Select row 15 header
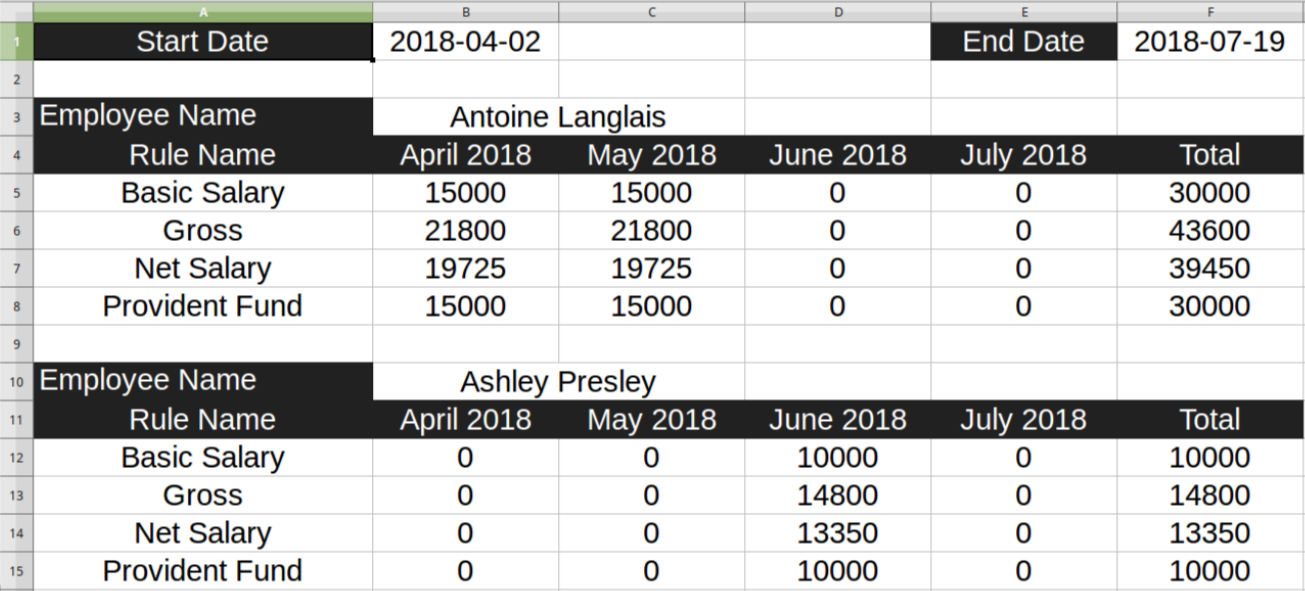 point(16,571)
